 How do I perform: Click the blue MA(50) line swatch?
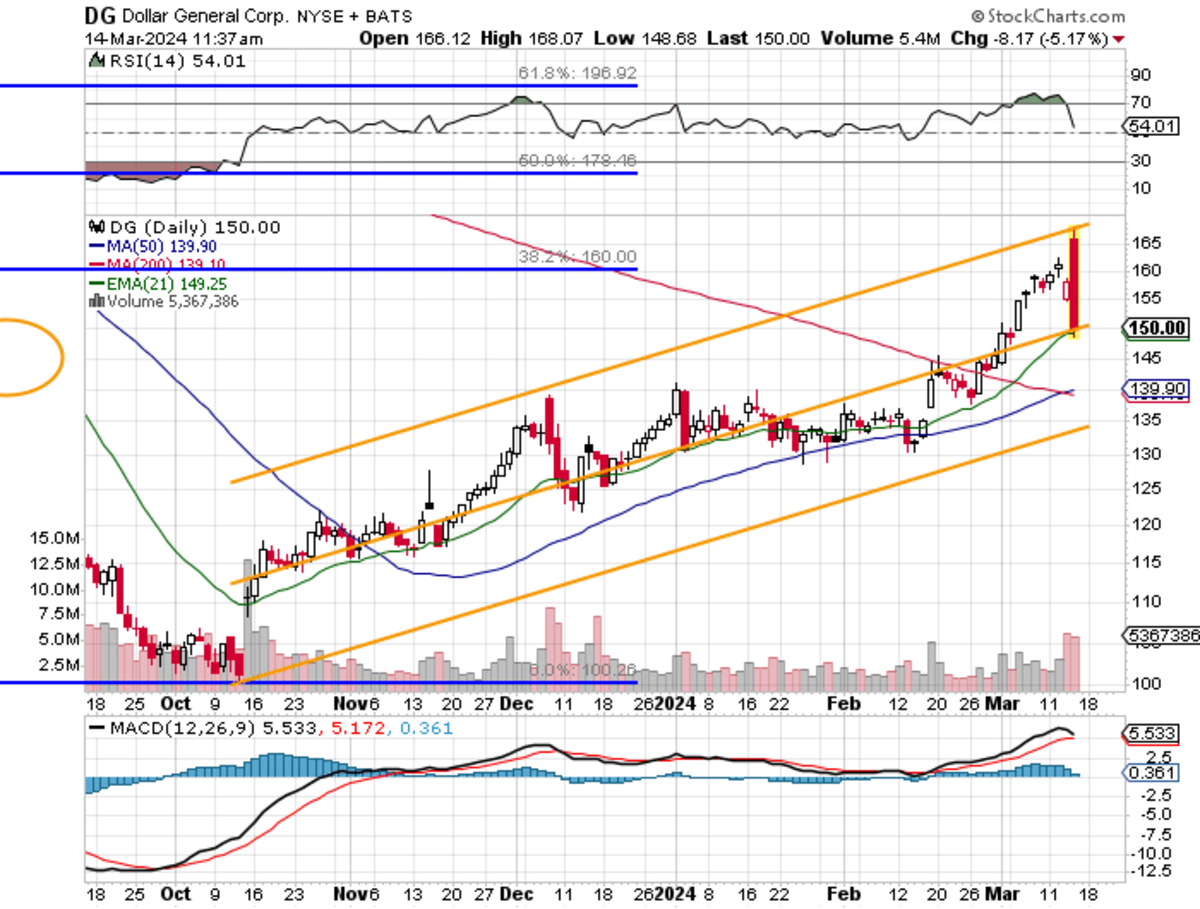(95, 247)
